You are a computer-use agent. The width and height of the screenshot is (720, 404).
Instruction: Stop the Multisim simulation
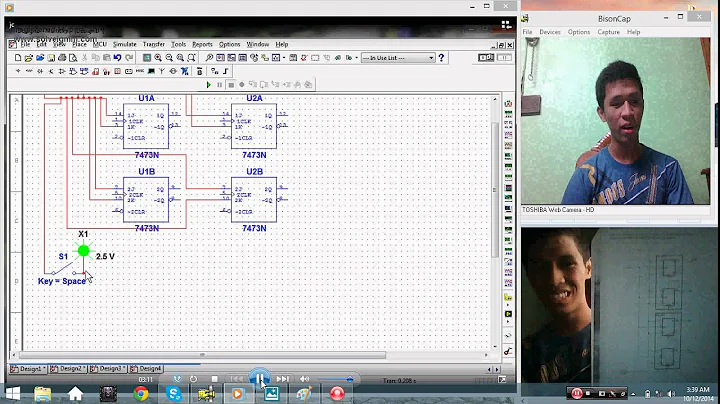click(x=231, y=85)
